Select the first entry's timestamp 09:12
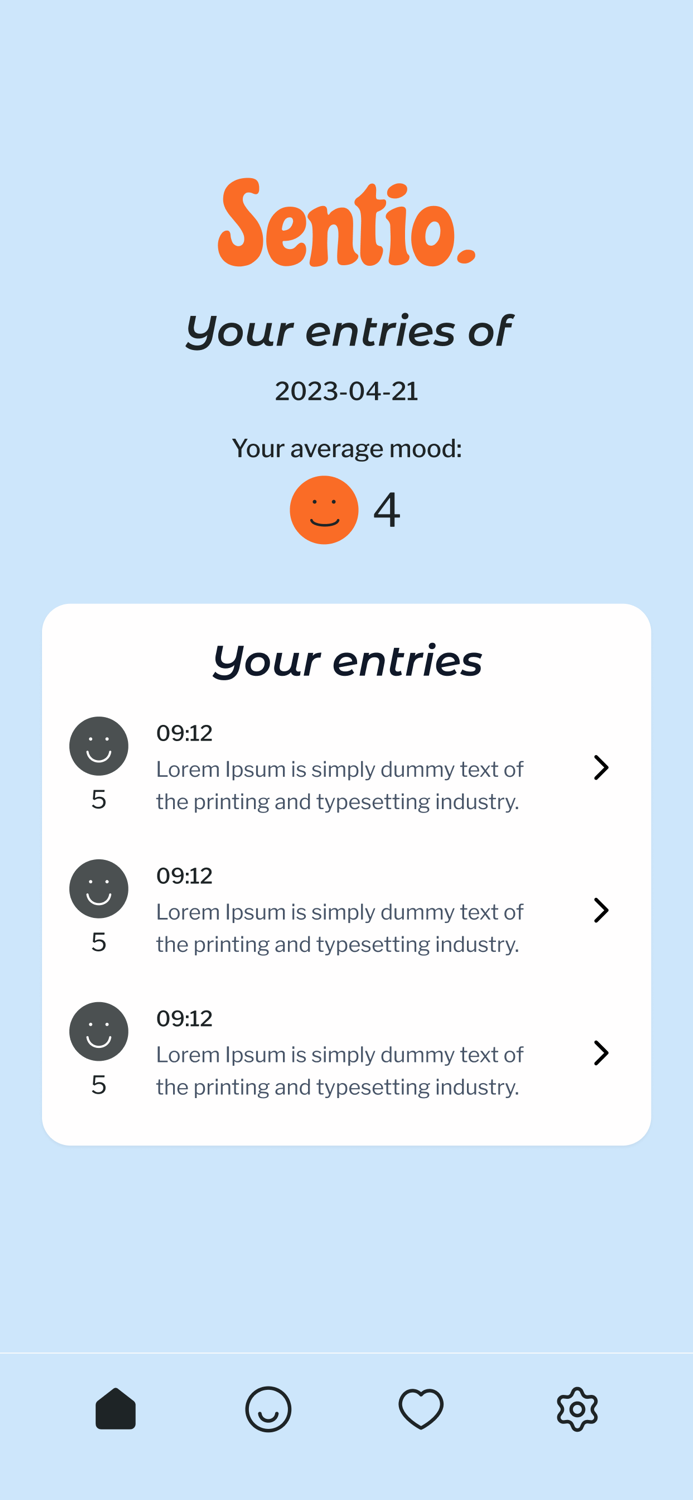The height and width of the screenshot is (1500, 693). pyautogui.click(x=184, y=733)
